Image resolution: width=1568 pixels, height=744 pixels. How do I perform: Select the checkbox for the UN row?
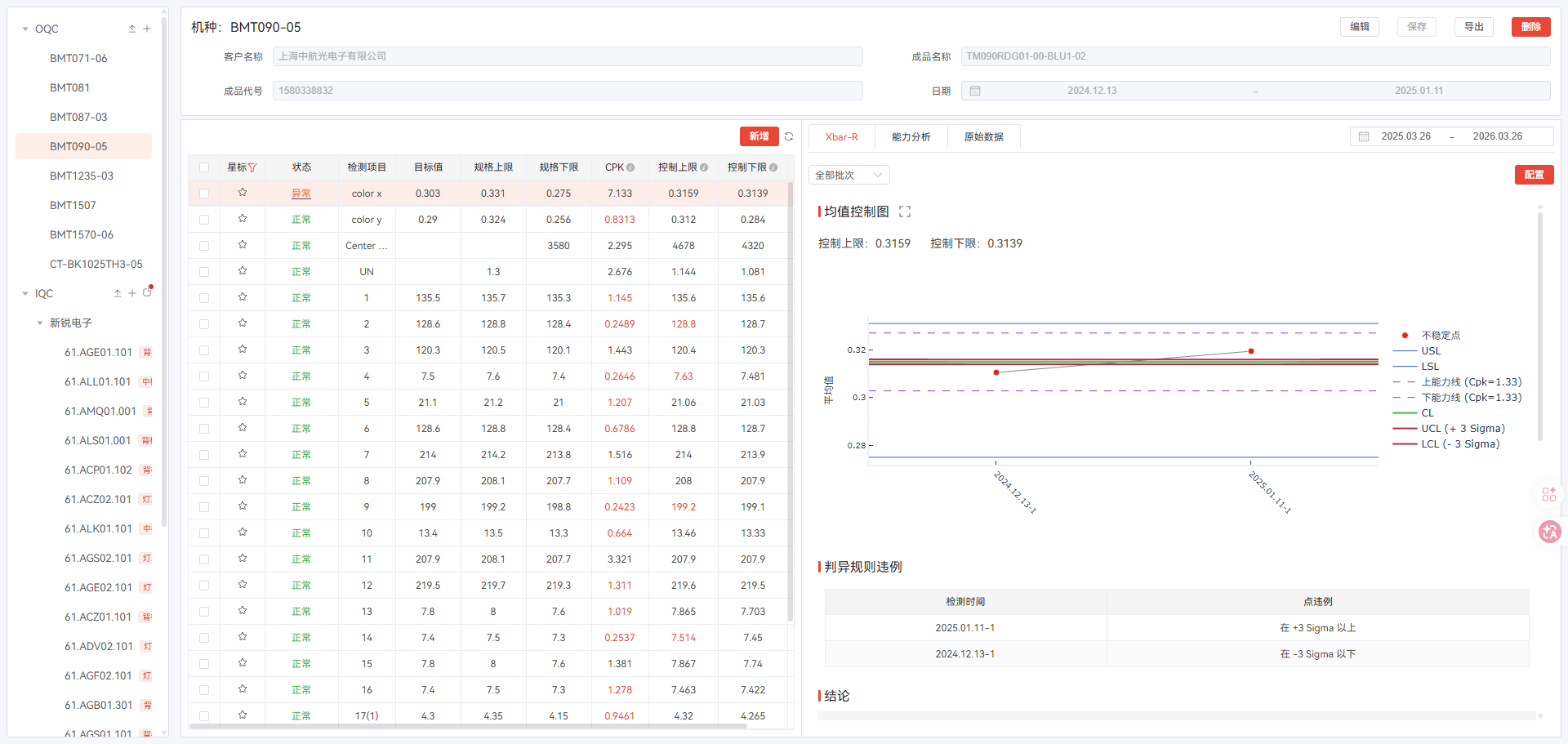pos(204,272)
